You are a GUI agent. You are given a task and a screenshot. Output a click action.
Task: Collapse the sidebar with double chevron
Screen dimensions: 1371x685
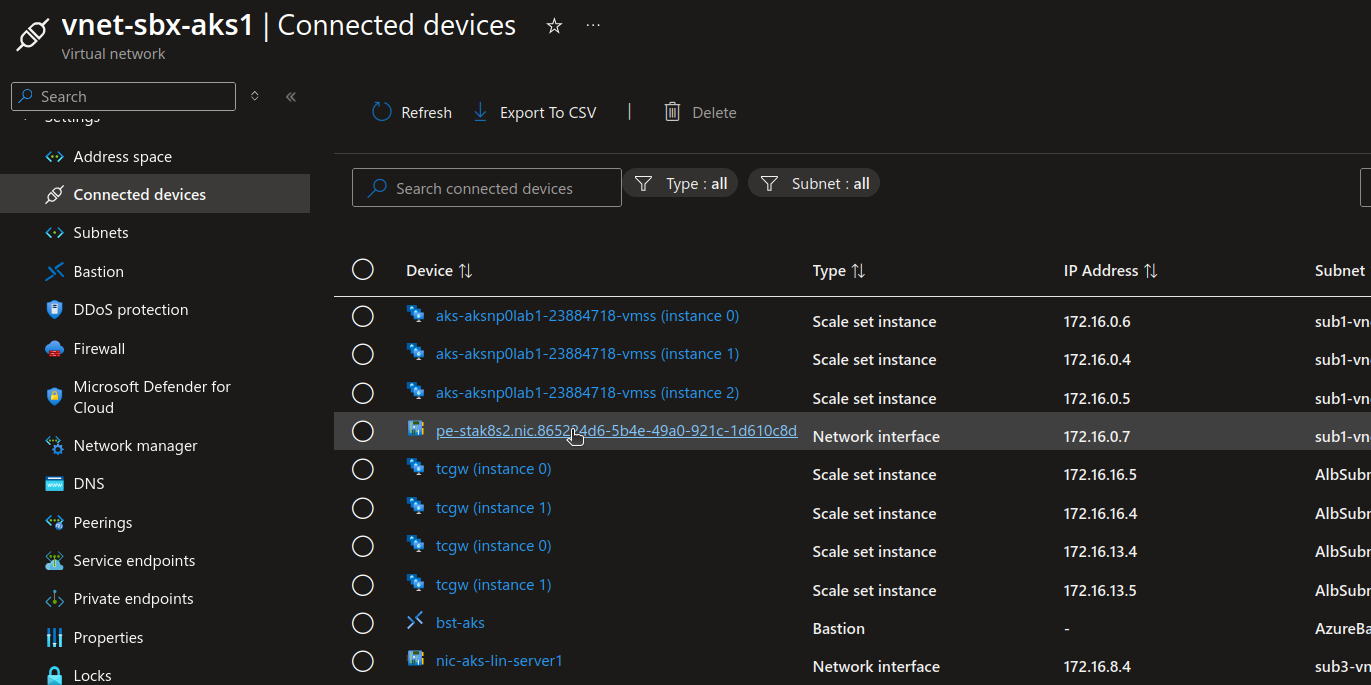(291, 96)
